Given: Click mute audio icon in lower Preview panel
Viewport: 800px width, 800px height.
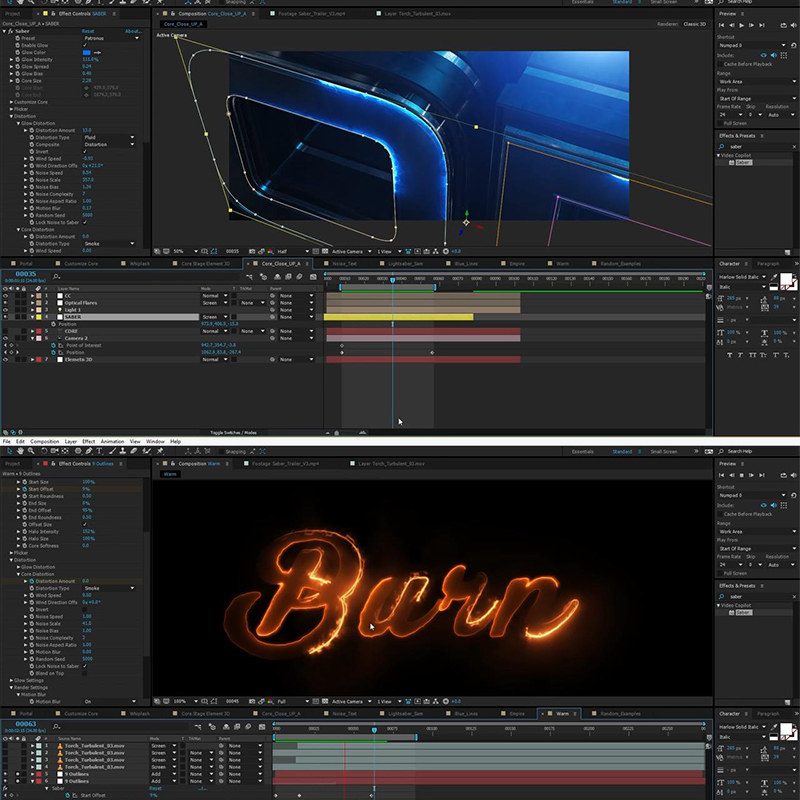Looking at the screenshot, I should pyautogui.click(x=793, y=475).
